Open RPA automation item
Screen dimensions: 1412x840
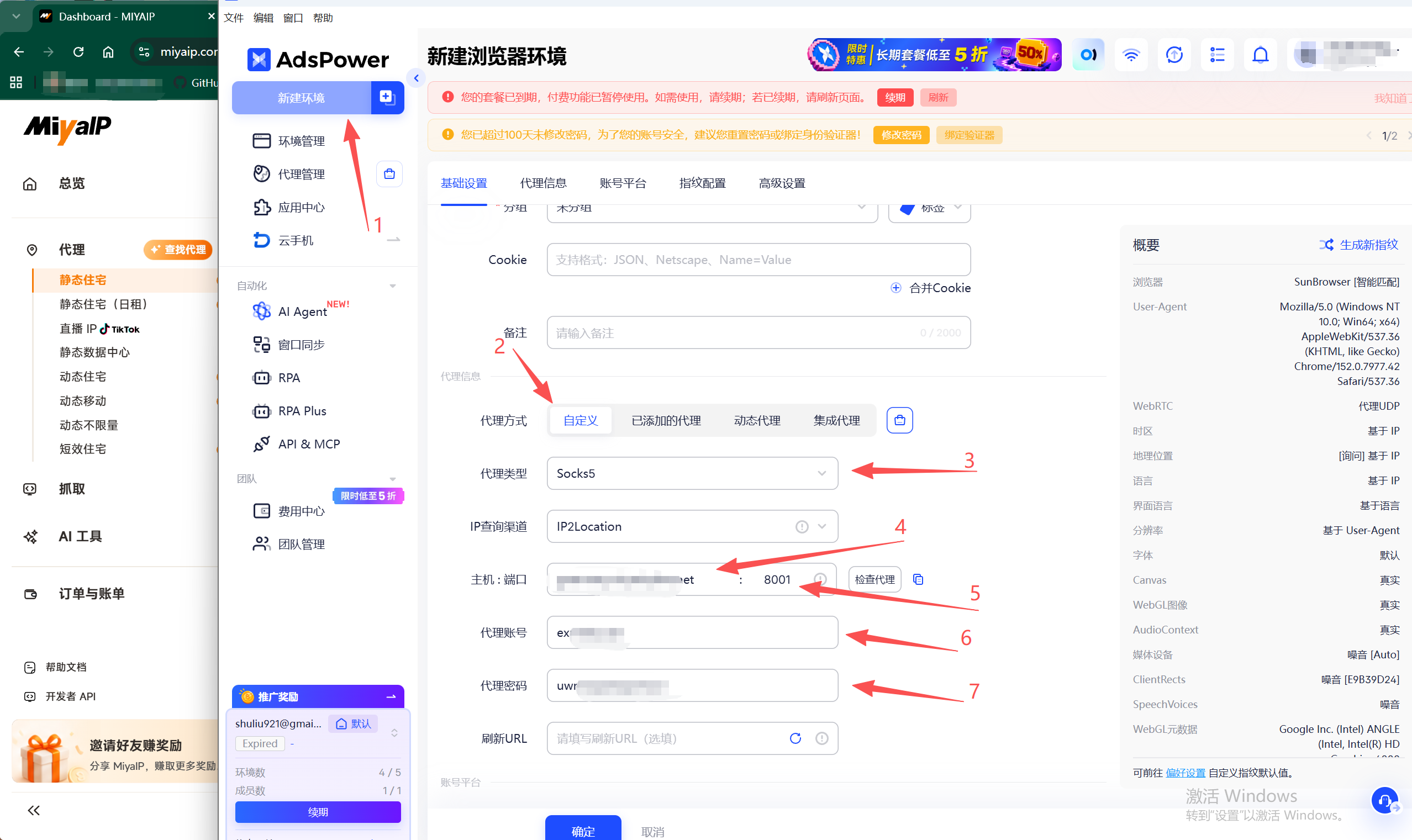pyautogui.click(x=276, y=378)
